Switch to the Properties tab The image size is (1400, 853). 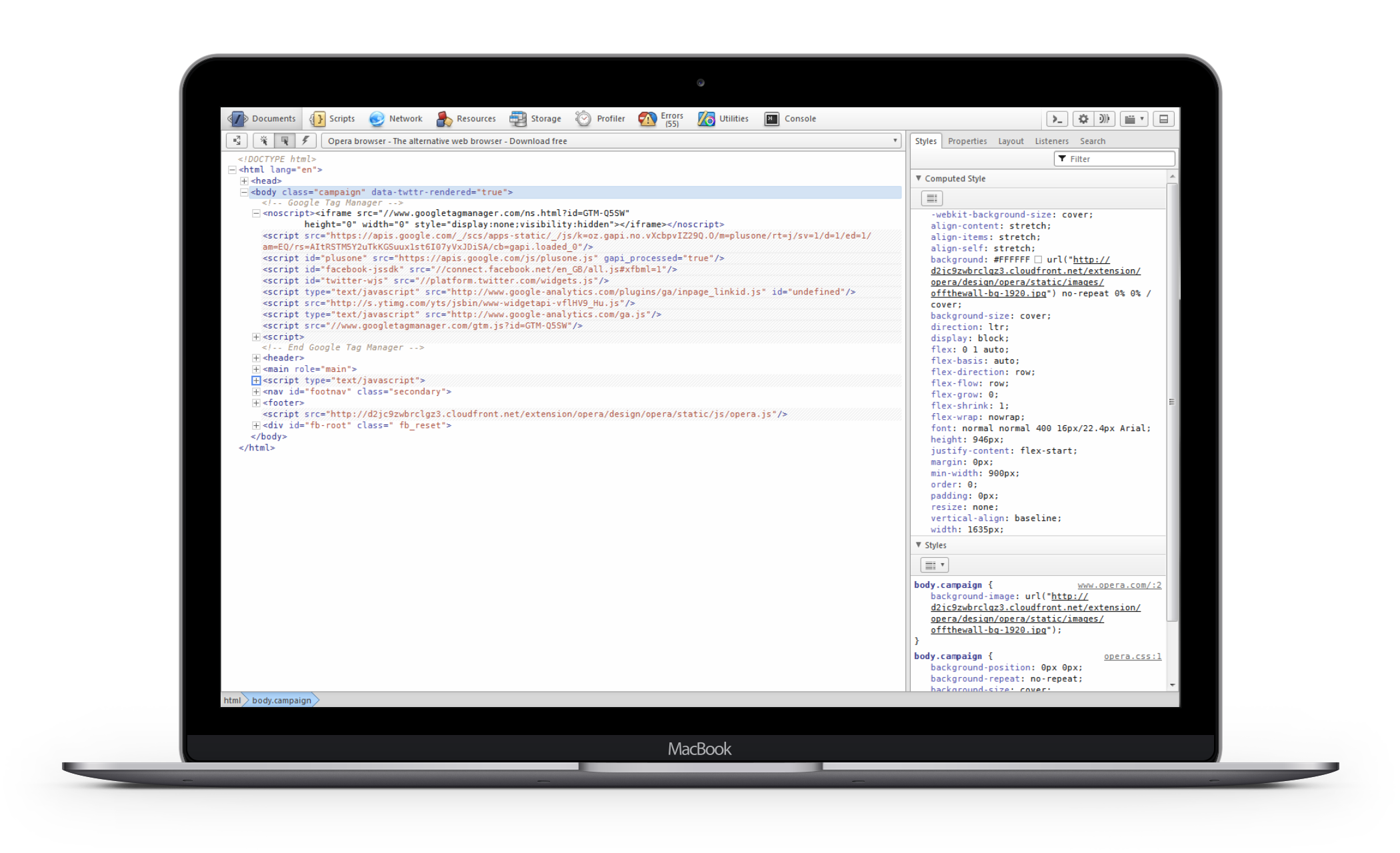coord(967,141)
